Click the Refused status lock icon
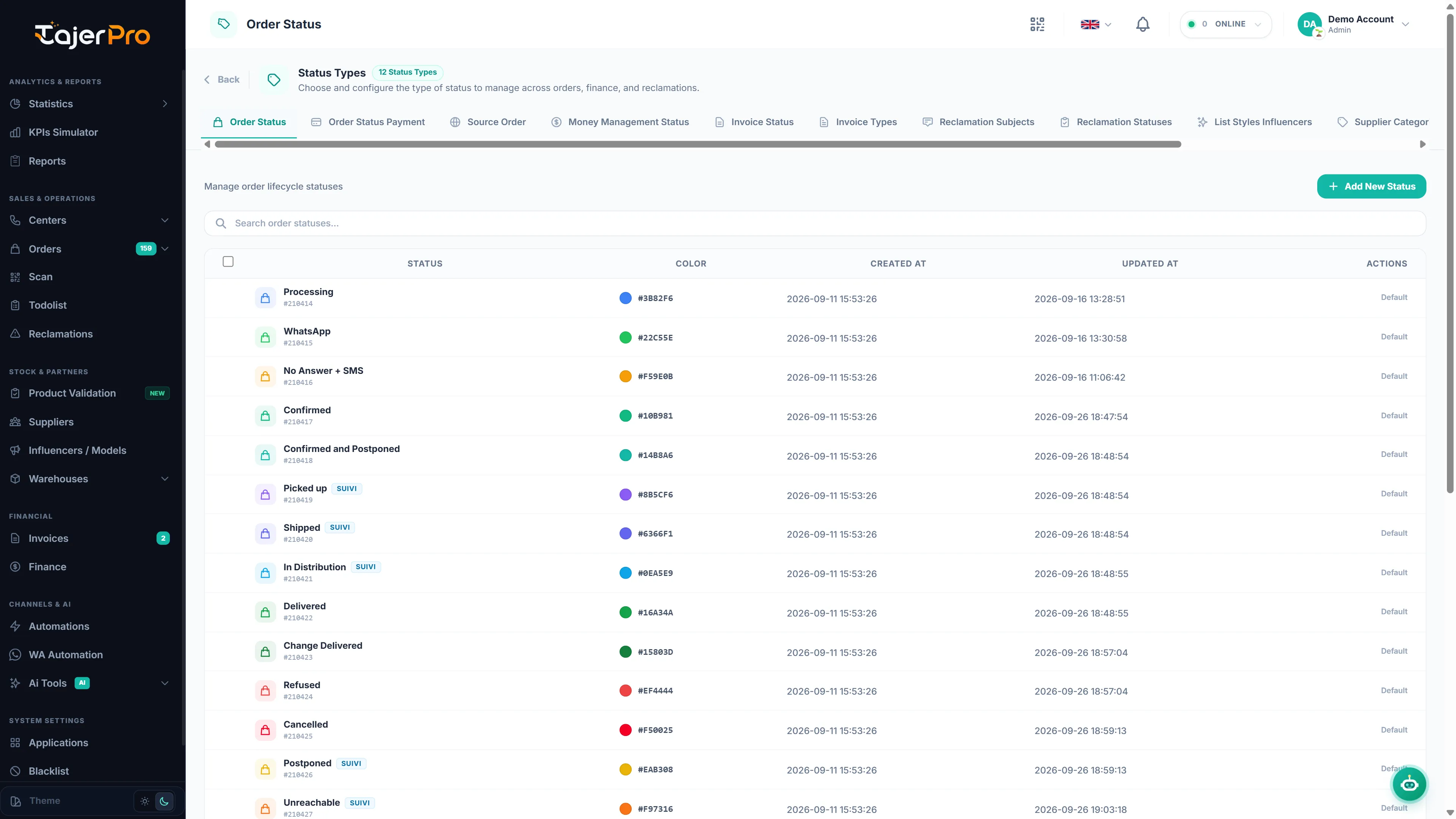The width and height of the screenshot is (1456, 819). click(x=265, y=691)
